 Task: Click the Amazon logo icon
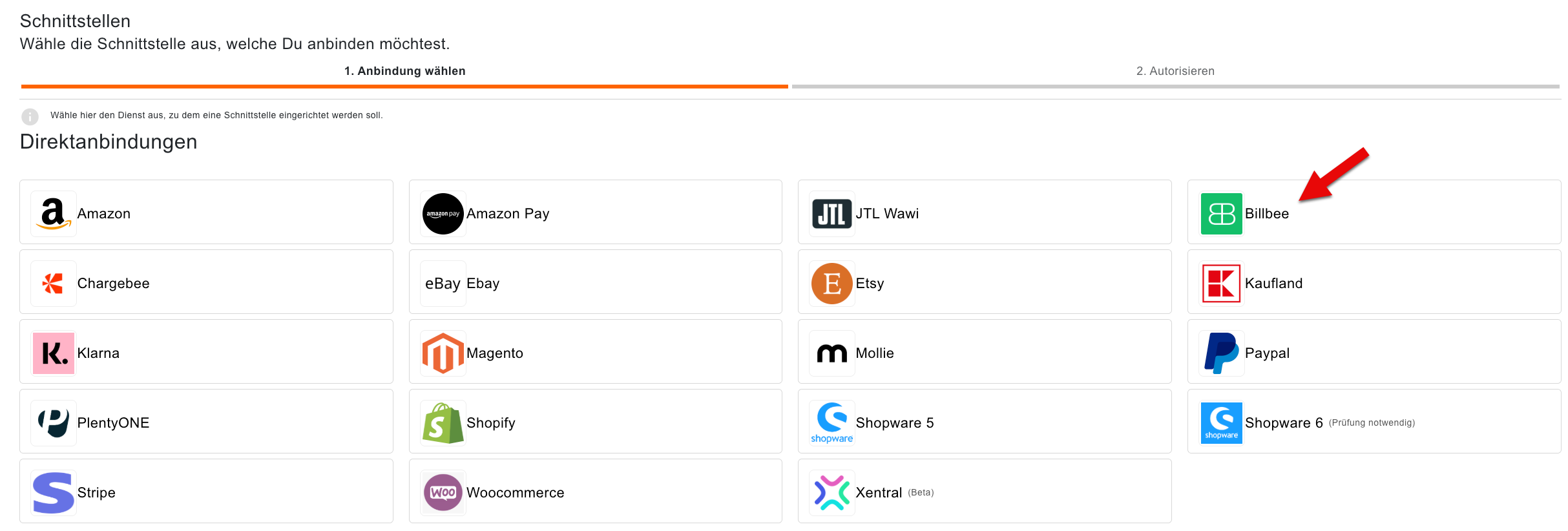[x=53, y=213]
